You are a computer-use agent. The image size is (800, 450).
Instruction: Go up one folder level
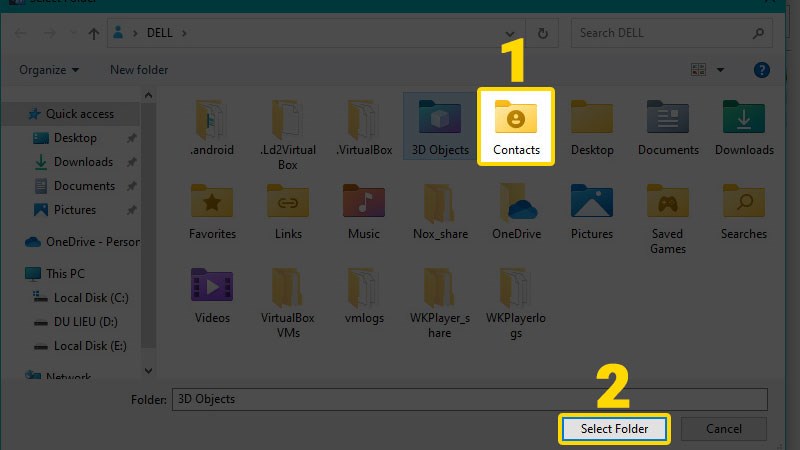[93, 34]
